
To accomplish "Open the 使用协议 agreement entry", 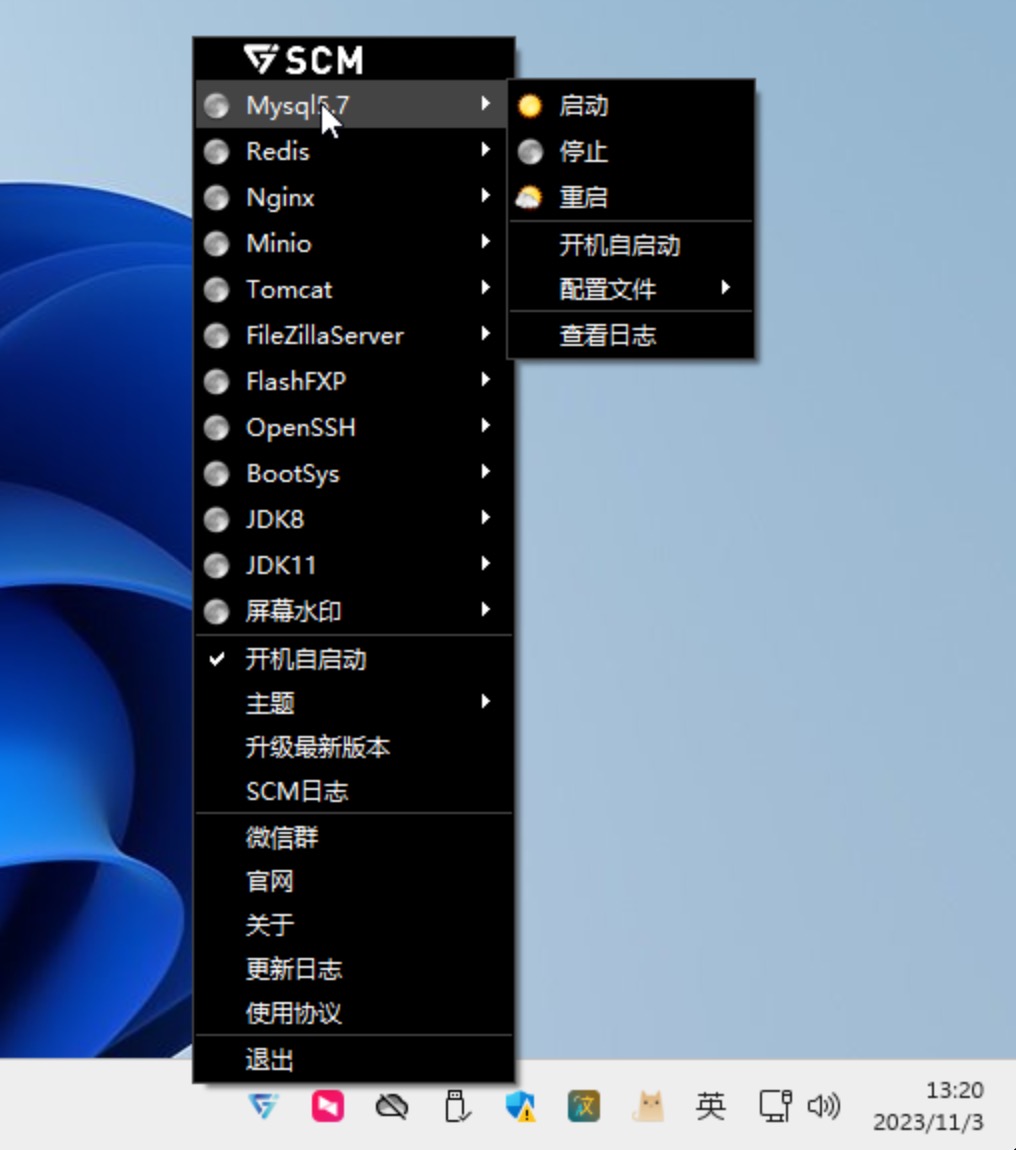I will coord(354,1013).
